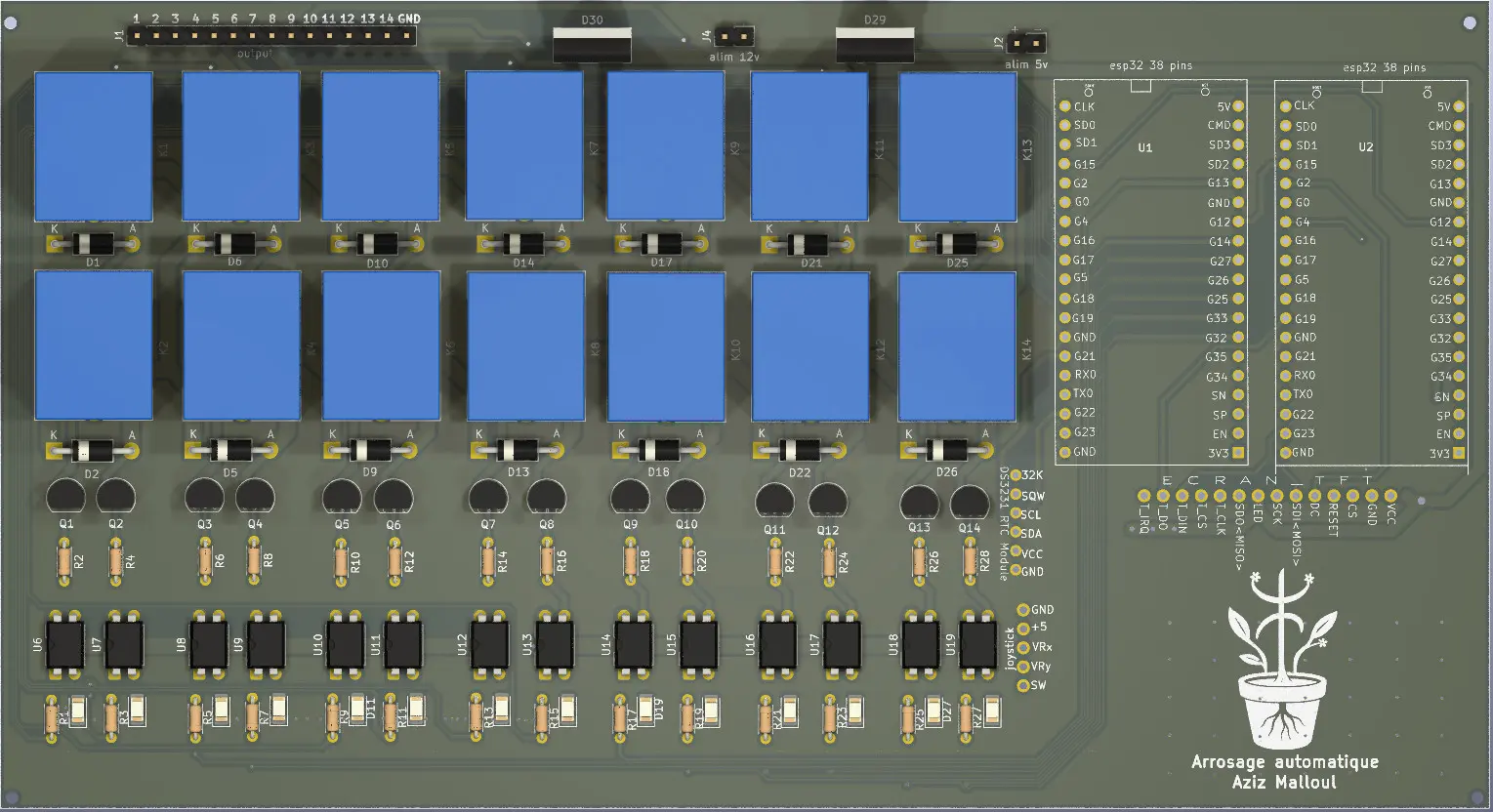
Task: Select resistor R1 at bottom left
Action: tap(53, 718)
